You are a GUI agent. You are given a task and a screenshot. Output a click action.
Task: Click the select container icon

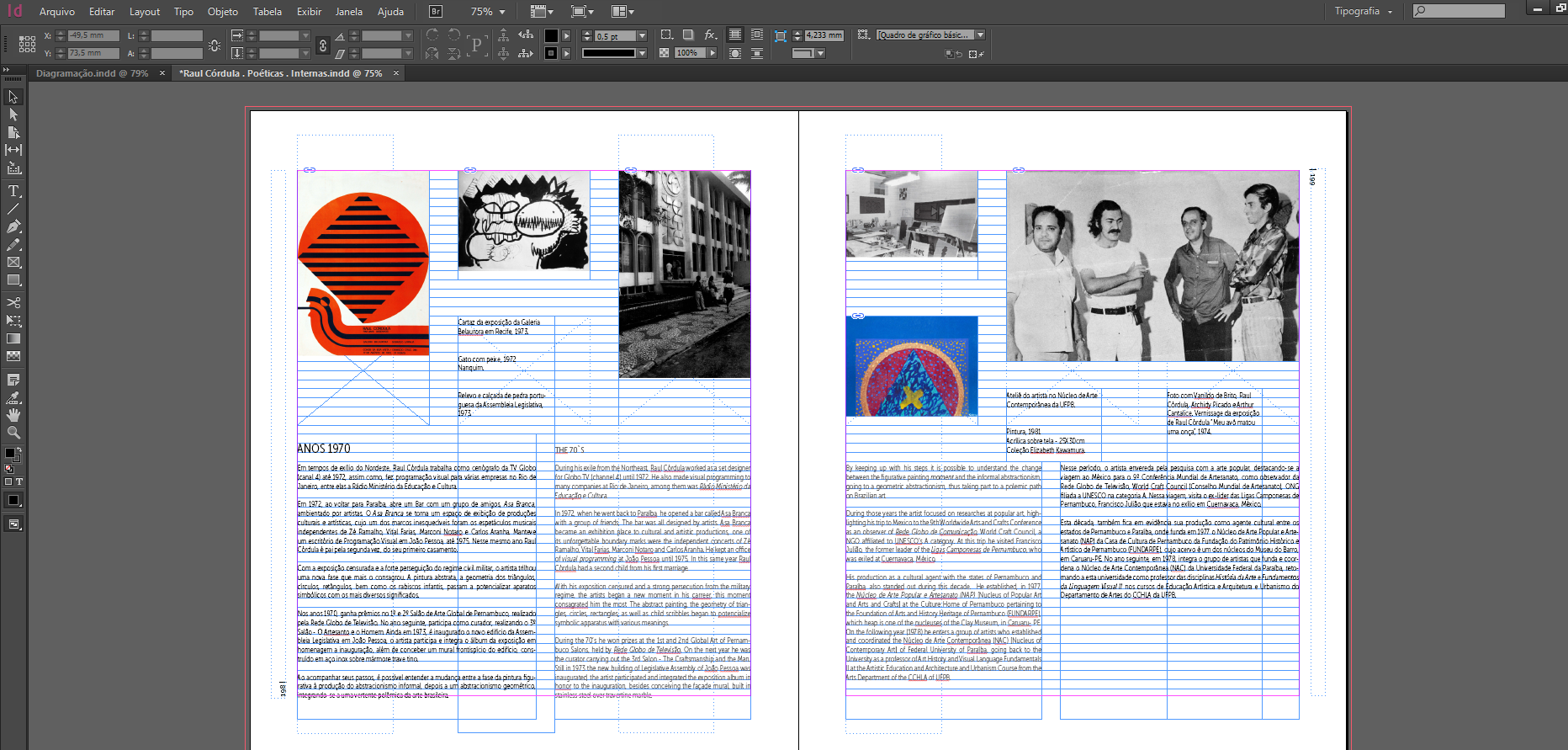coord(503,35)
